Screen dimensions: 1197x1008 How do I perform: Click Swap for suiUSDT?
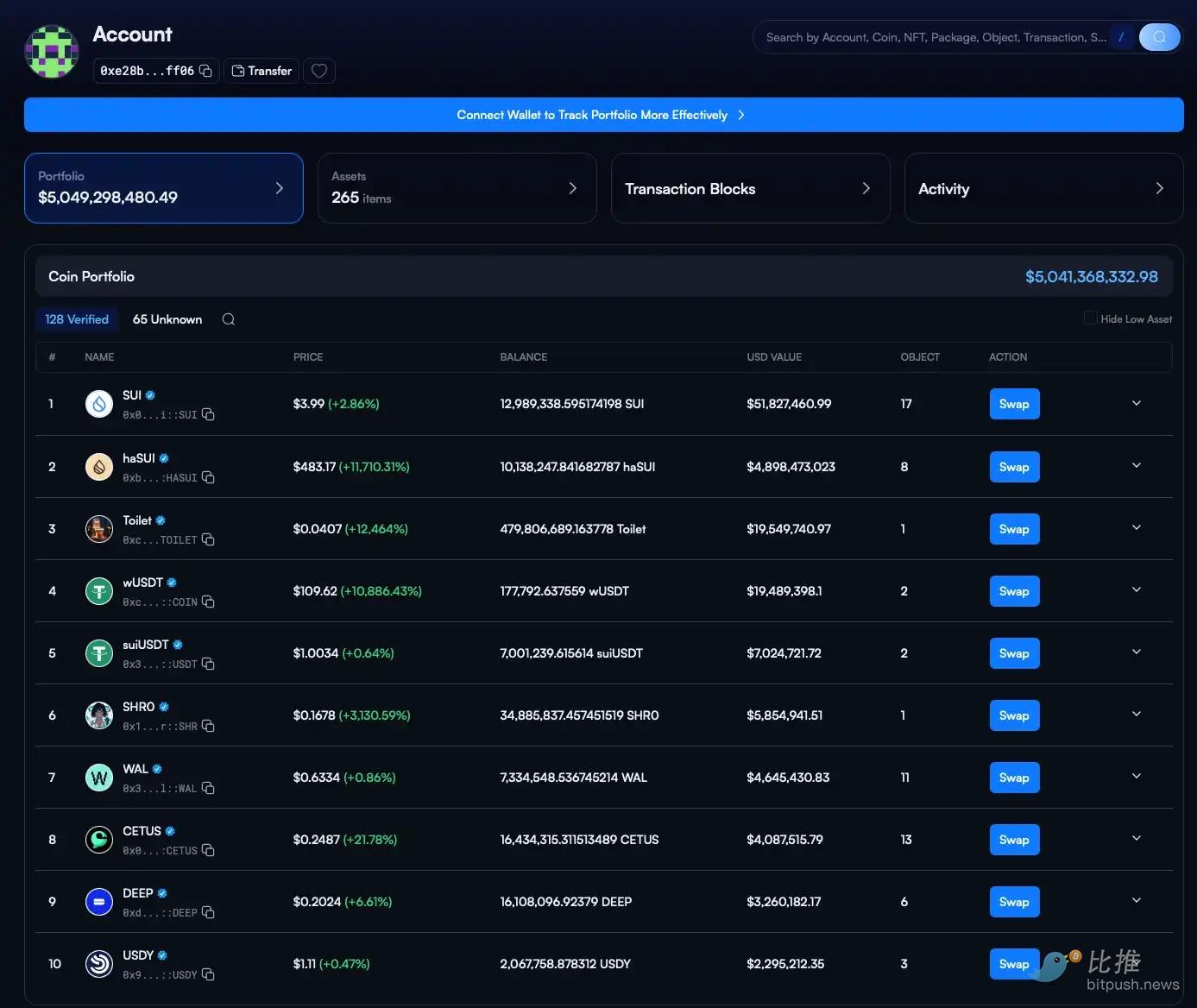pos(1013,653)
